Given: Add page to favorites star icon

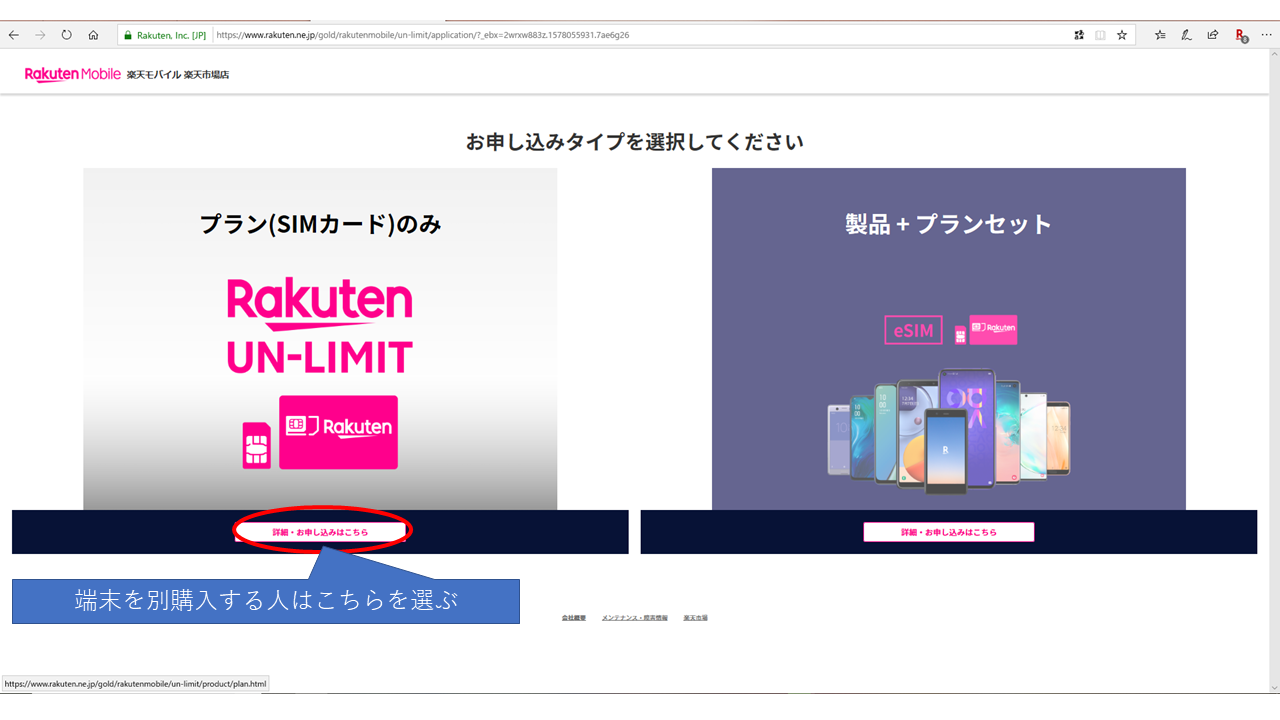Looking at the screenshot, I should 1122,35.
